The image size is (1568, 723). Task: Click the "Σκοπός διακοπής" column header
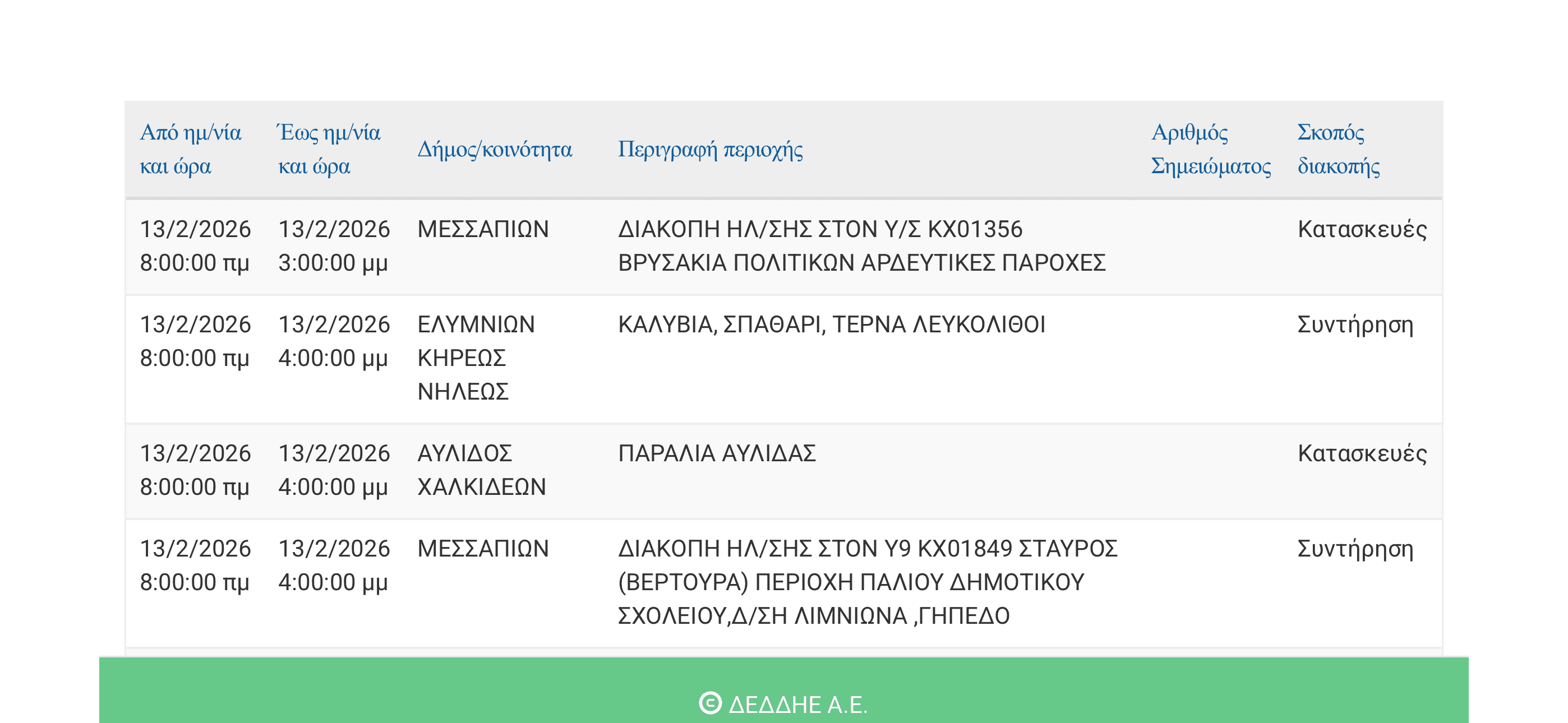pyautogui.click(x=1338, y=149)
